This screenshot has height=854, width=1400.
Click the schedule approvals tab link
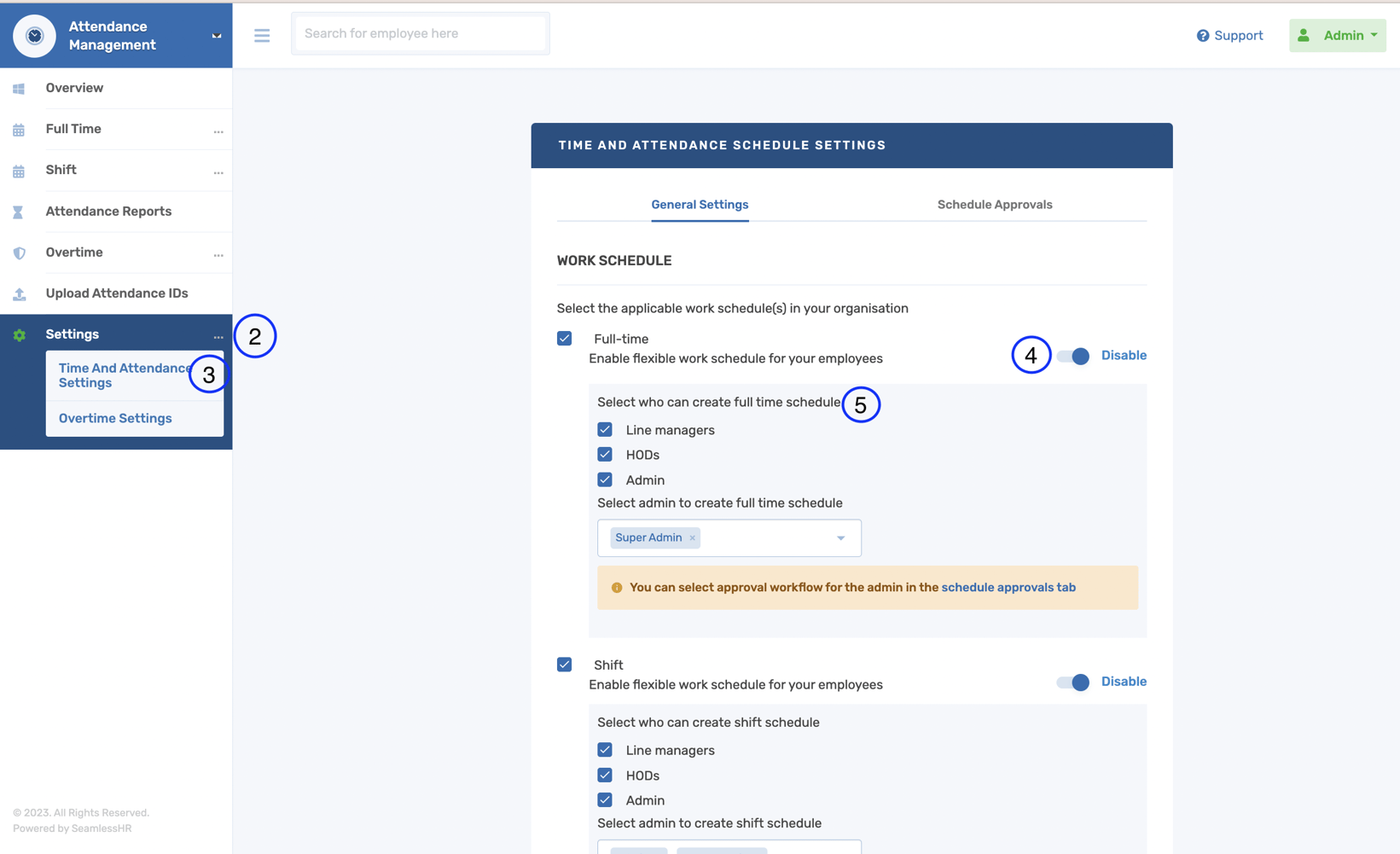tap(1008, 587)
